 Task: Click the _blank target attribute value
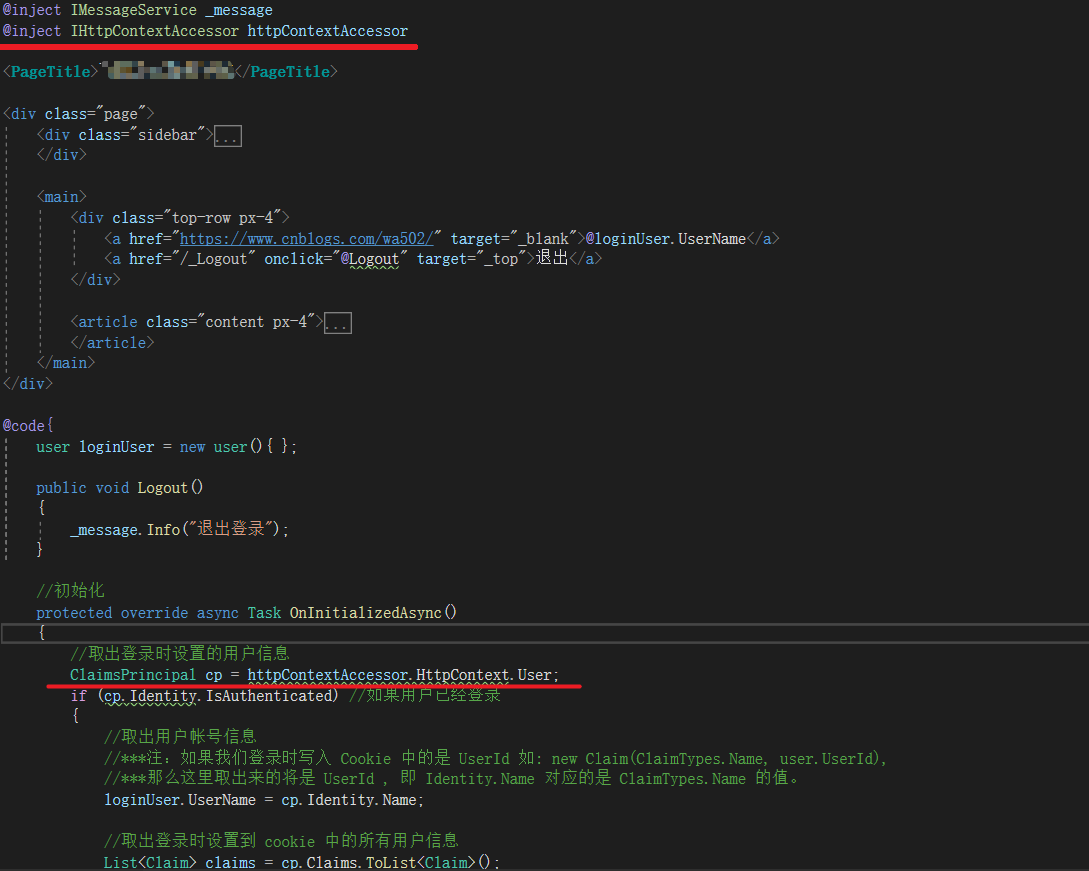click(x=543, y=239)
